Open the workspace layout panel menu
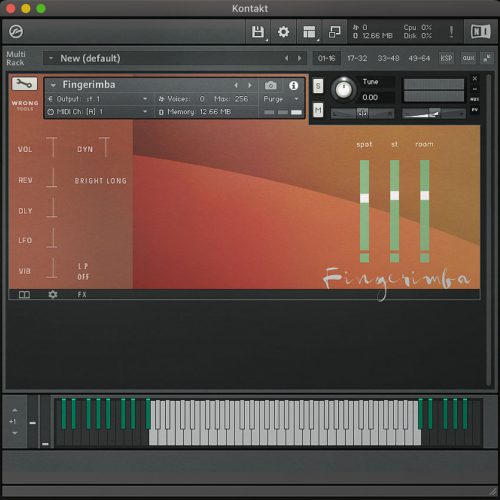500x500 pixels. click(x=309, y=32)
